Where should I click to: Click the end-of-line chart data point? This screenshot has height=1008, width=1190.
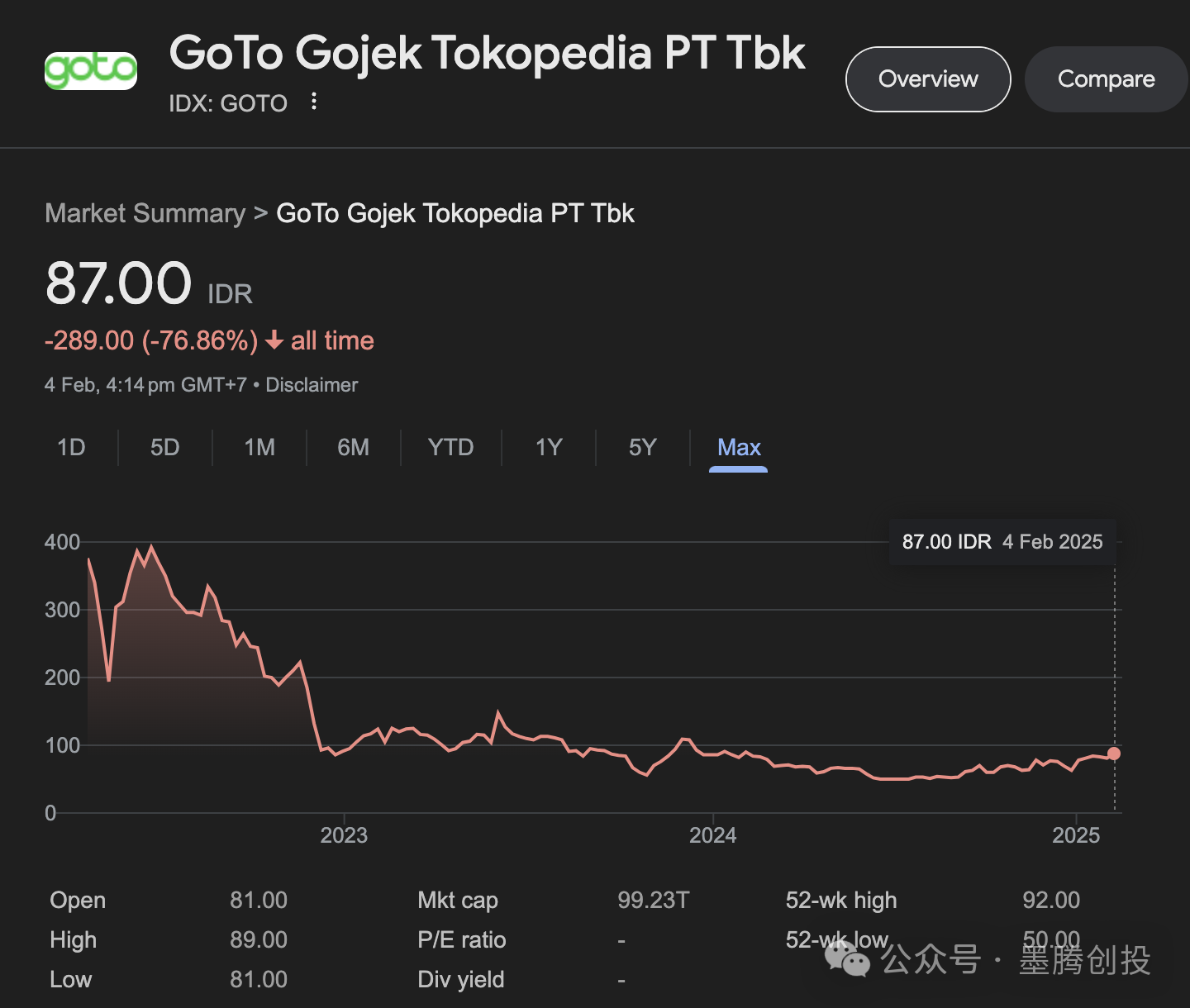click(x=1114, y=754)
